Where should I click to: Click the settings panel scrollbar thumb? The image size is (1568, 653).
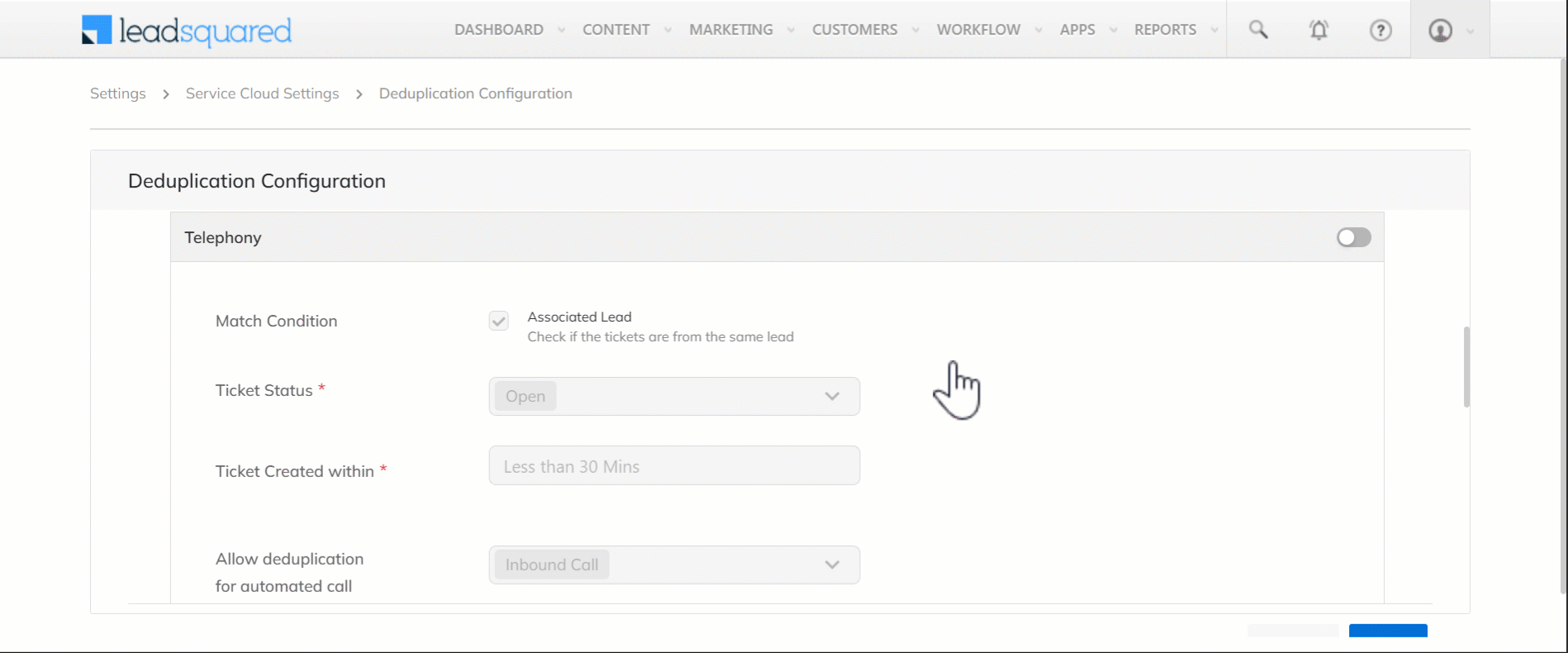1466,367
